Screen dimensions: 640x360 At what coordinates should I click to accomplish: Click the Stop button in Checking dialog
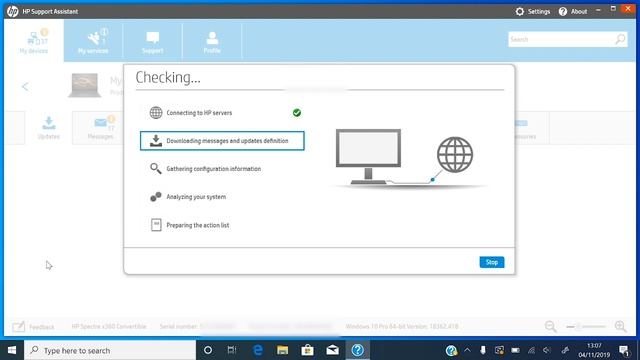(491, 262)
